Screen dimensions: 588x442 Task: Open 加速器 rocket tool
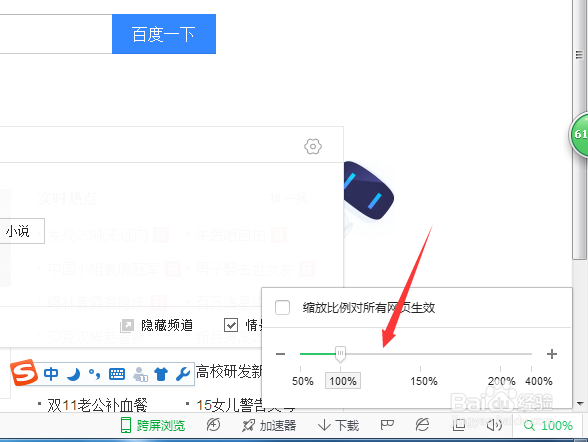tap(269, 426)
